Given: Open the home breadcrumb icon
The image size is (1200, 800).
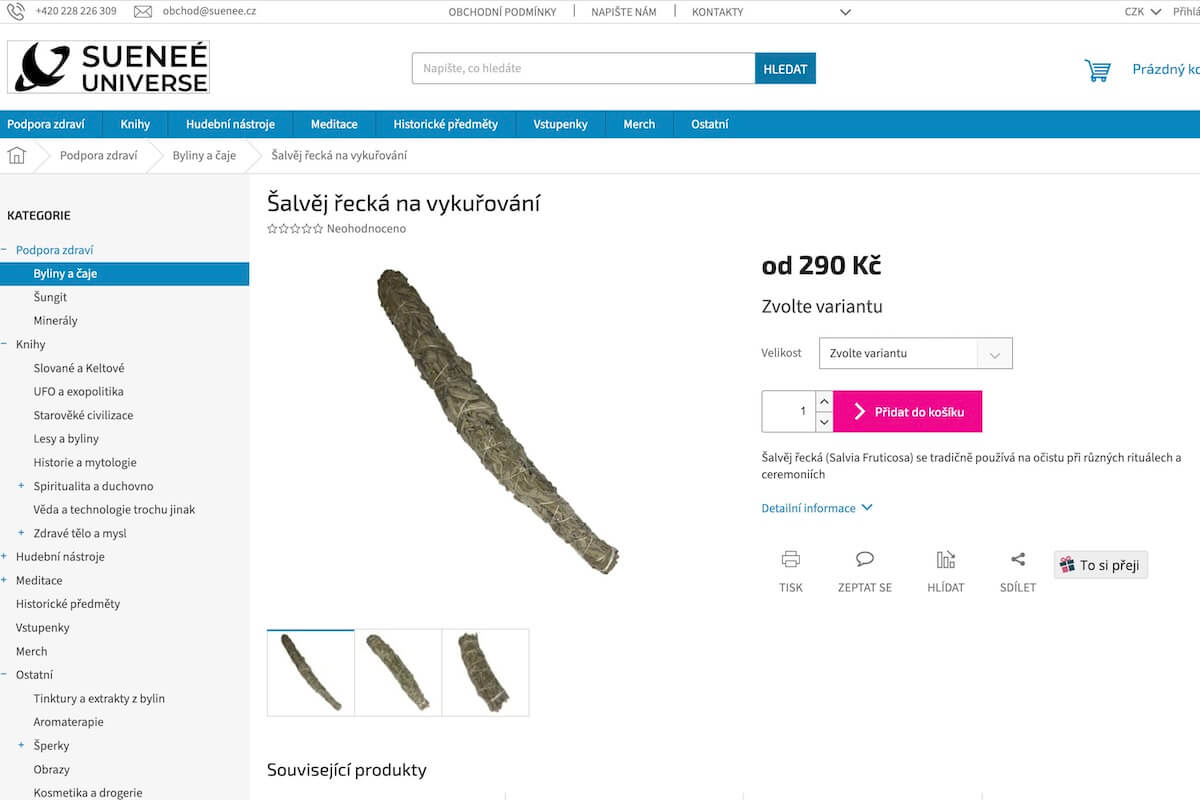Looking at the screenshot, I should tap(16, 155).
